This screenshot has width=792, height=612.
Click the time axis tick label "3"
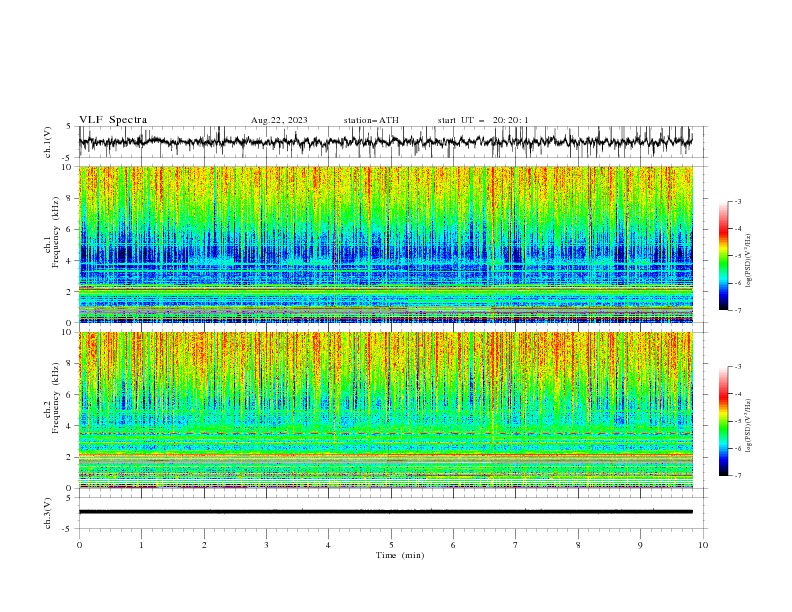pos(266,545)
